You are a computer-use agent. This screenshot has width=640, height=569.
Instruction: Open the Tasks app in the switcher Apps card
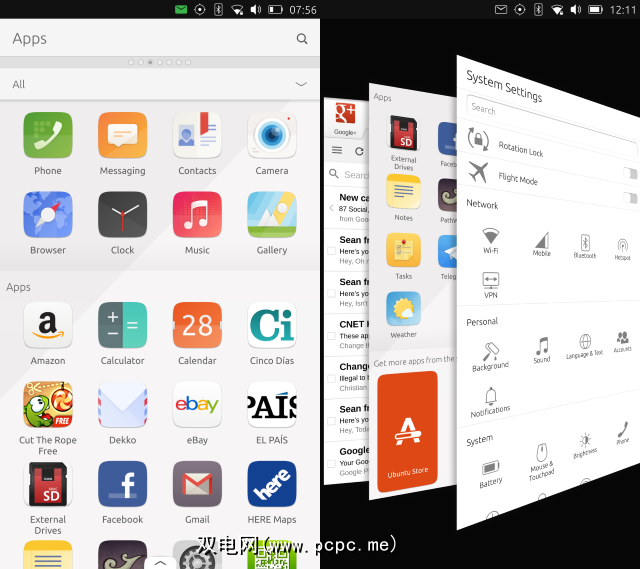[x=403, y=250]
